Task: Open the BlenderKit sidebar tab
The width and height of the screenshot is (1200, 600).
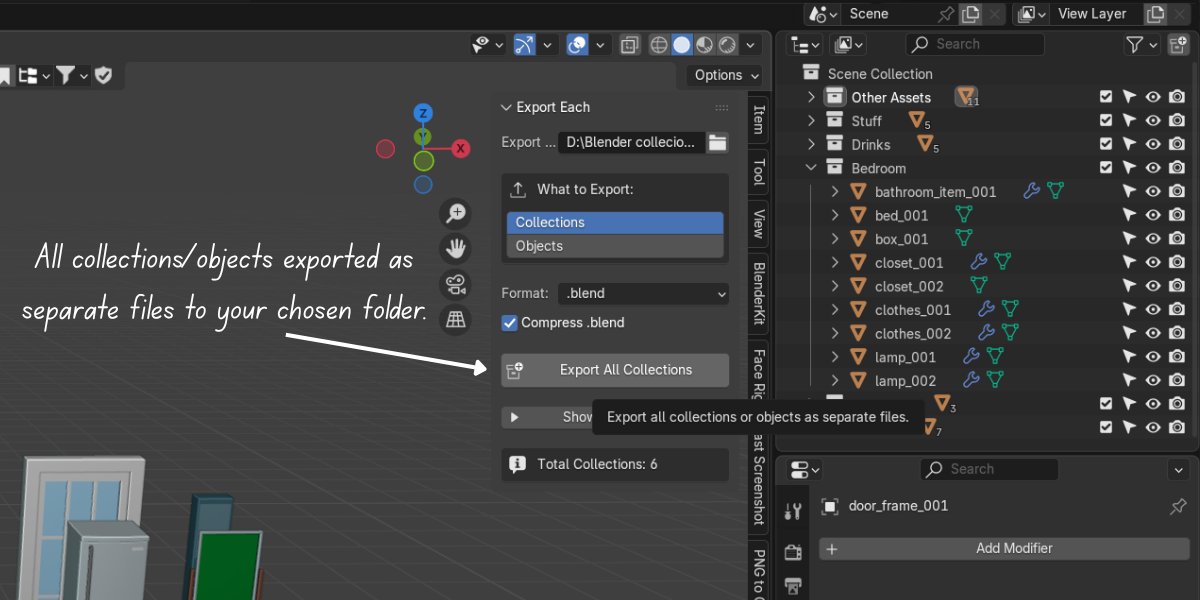Action: coord(758,292)
